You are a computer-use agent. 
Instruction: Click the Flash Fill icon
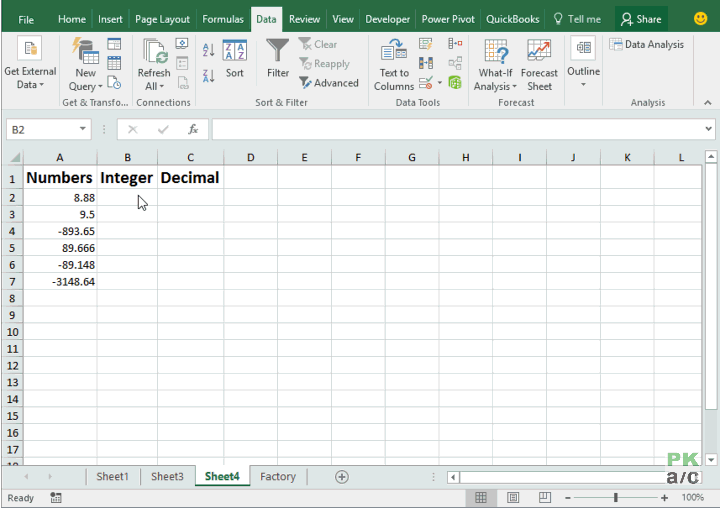pyautogui.click(x=426, y=44)
